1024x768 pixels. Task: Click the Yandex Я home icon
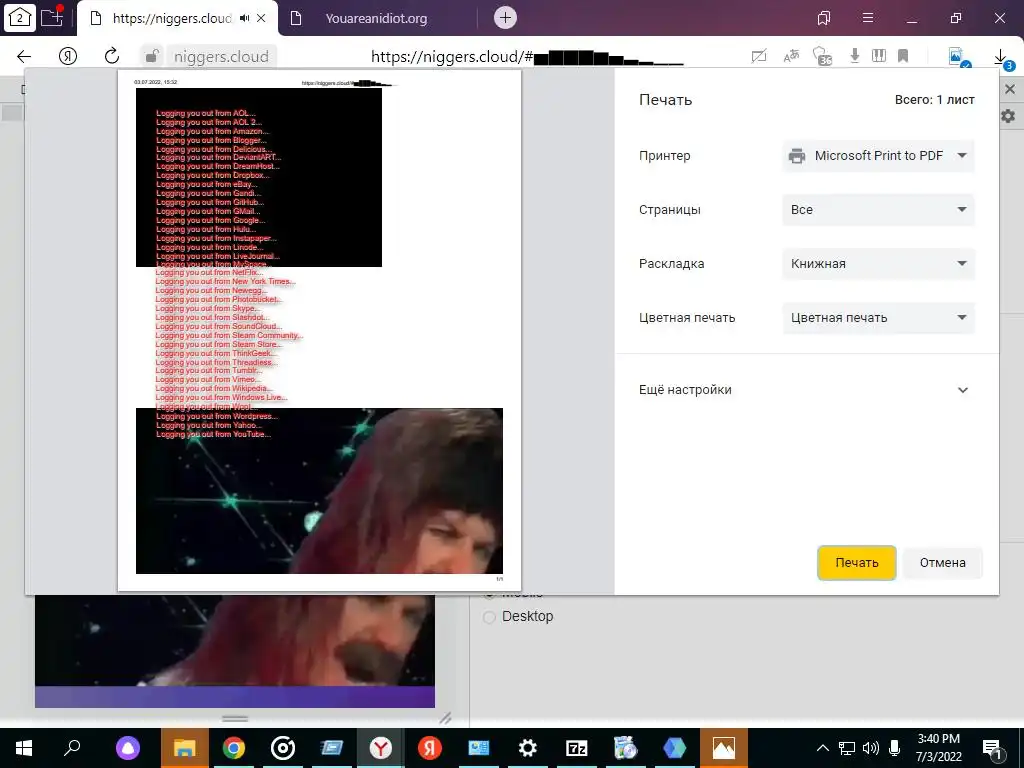tap(68, 56)
